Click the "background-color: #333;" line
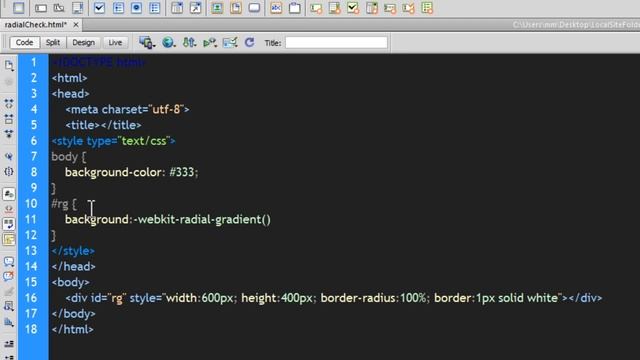The image size is (640, 360). (131, 172)
